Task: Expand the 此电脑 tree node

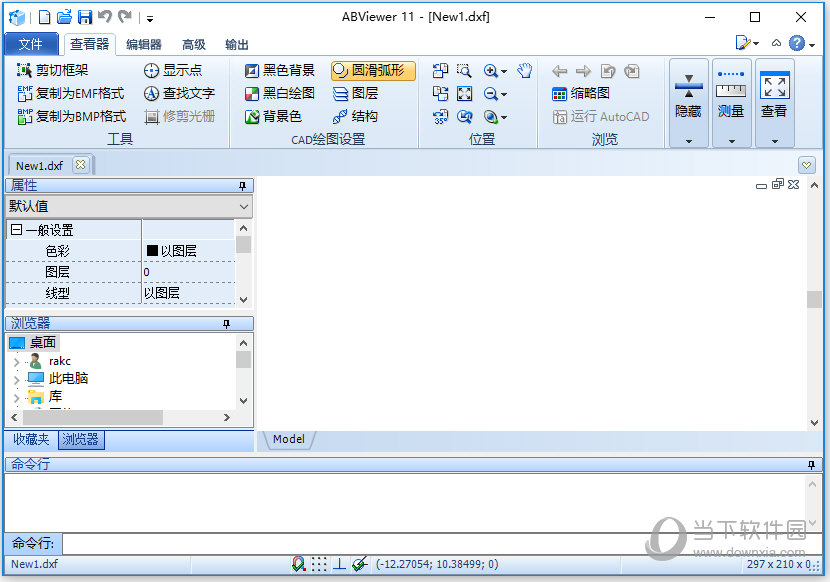Action: point(16,380)
